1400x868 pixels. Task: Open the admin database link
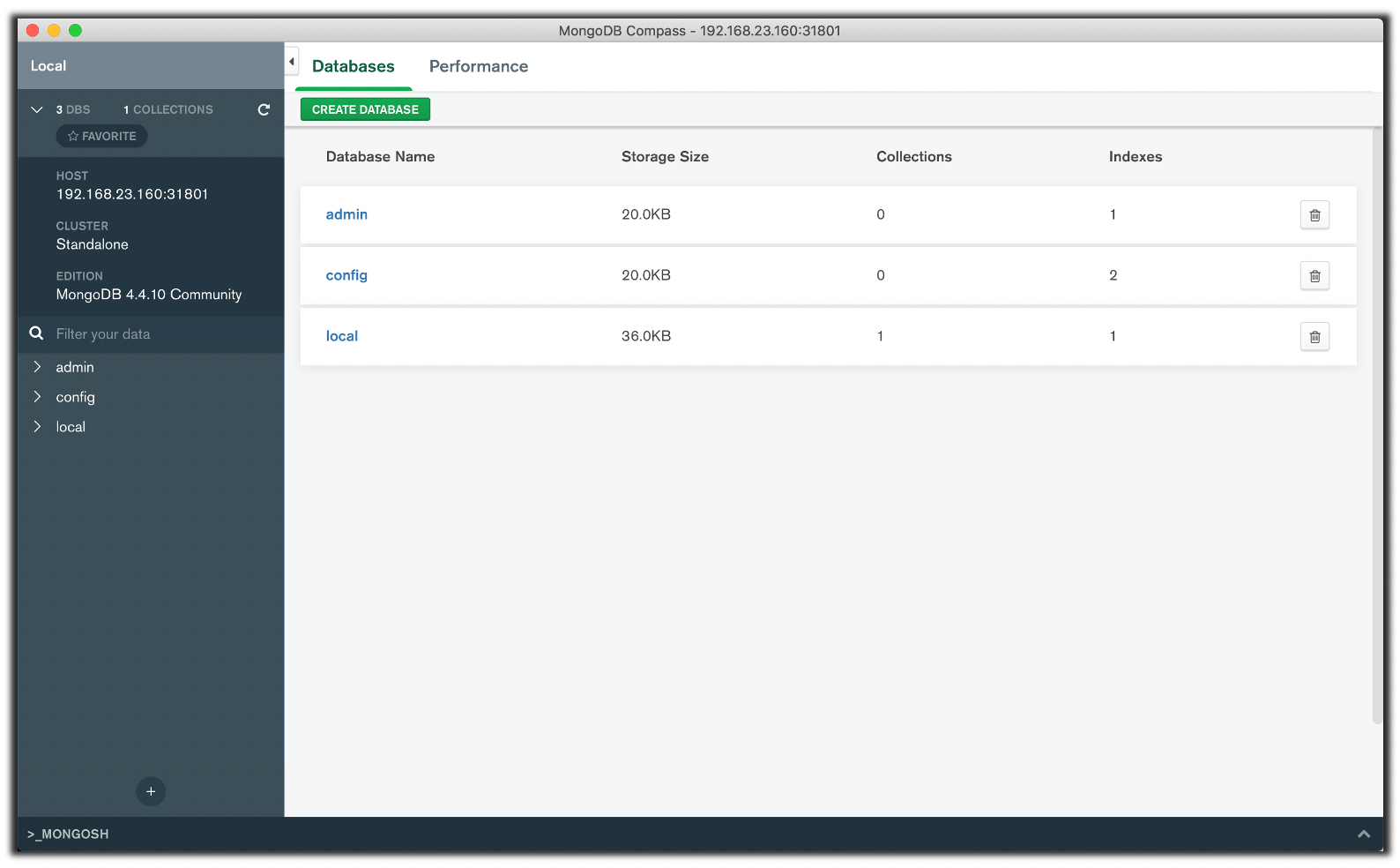[346, 214]
